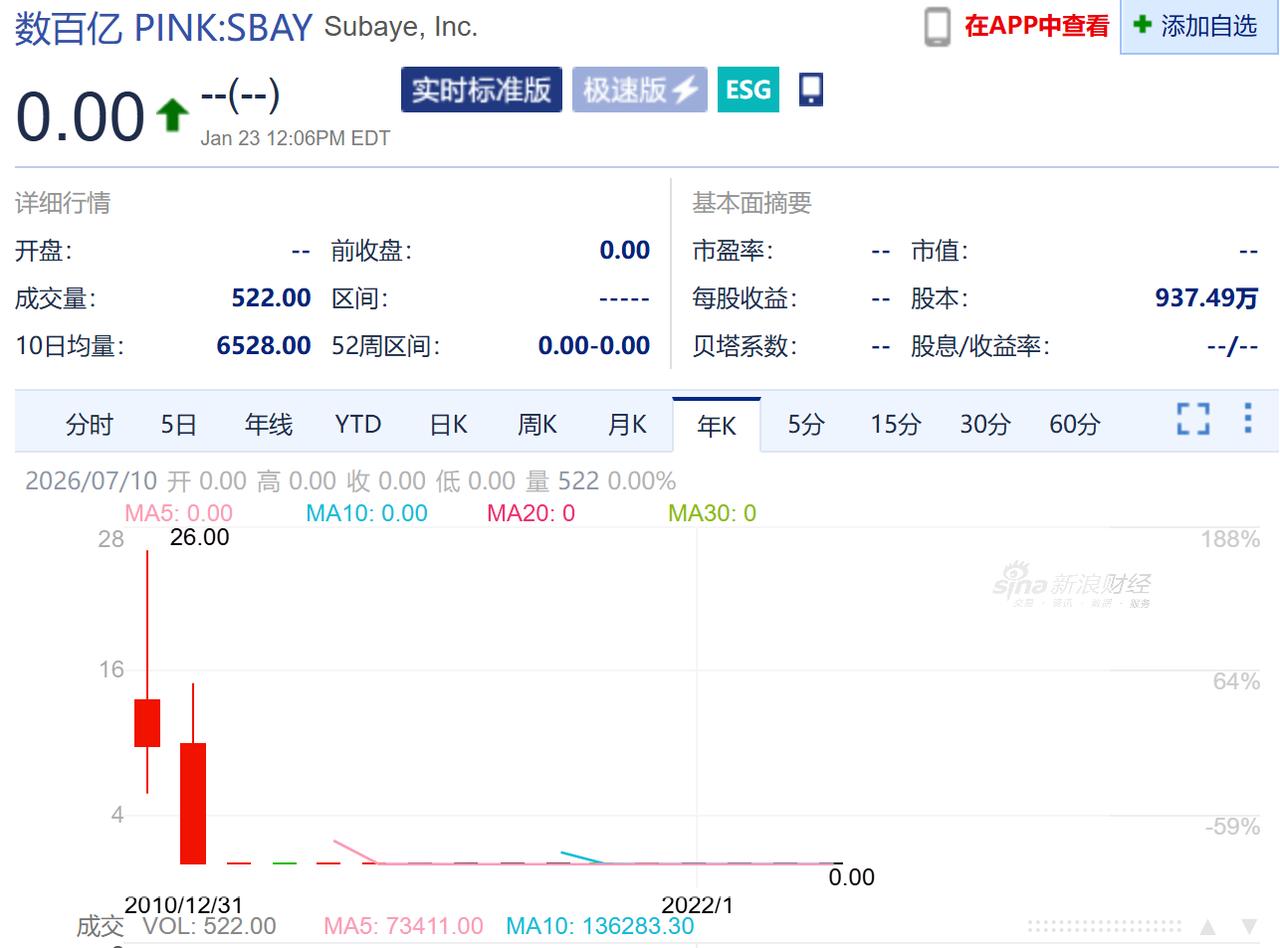Click the 2022/1 date label on the chart axis
The height and width of the screenshot is (948, 1280).
[697, 905]
